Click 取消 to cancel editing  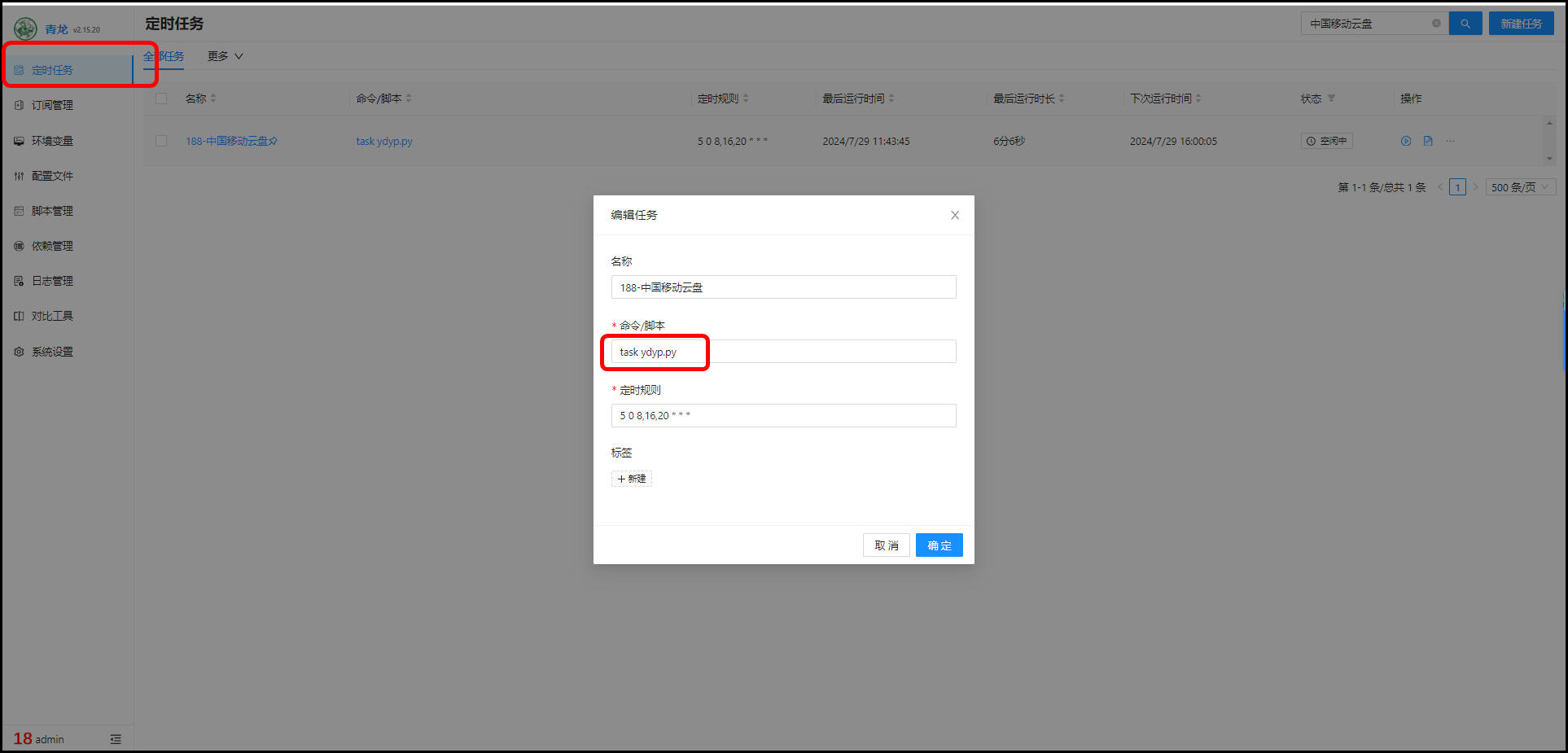click(887, 545)
